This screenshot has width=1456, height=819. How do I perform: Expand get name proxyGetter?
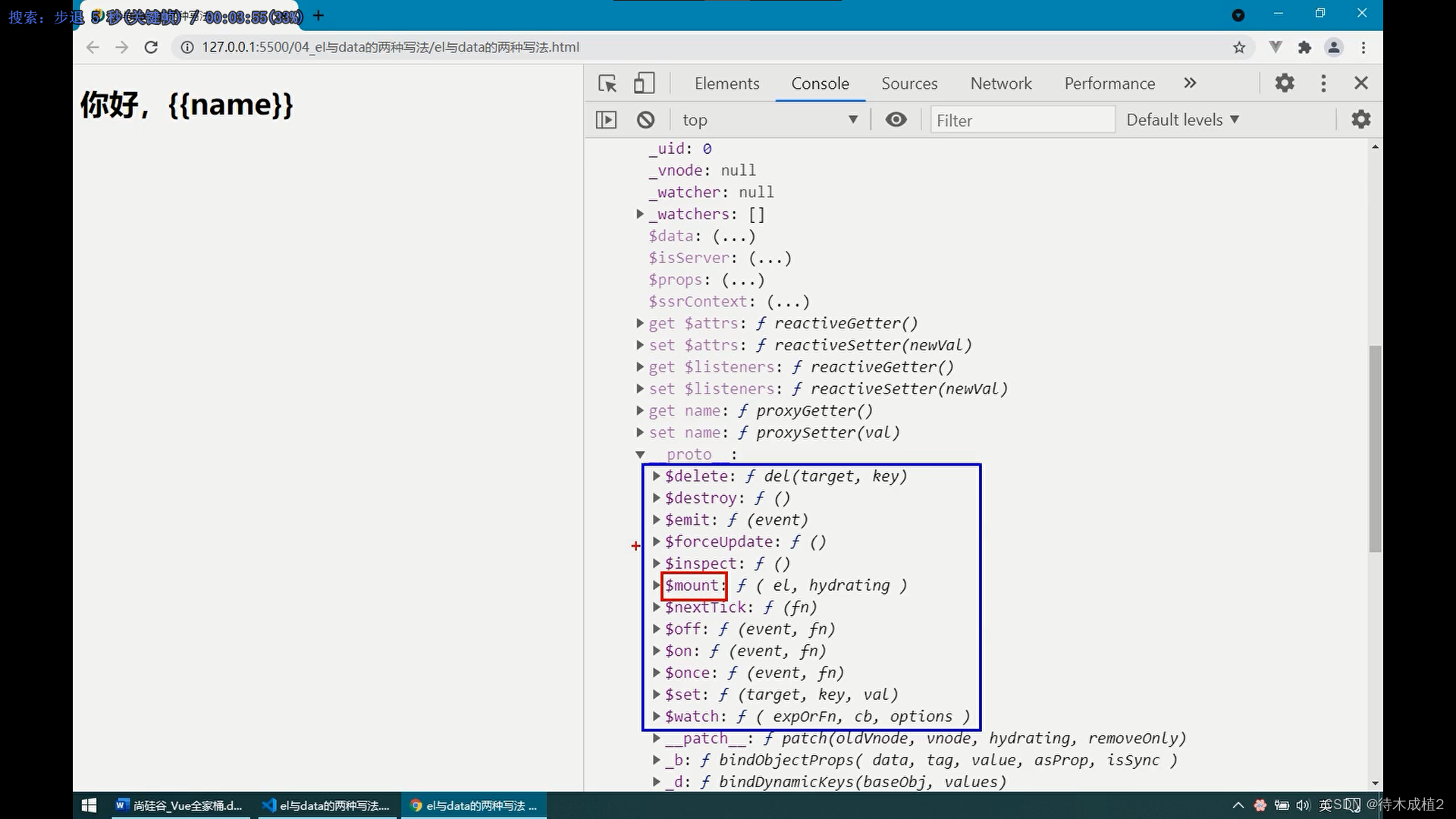point(640,411)
